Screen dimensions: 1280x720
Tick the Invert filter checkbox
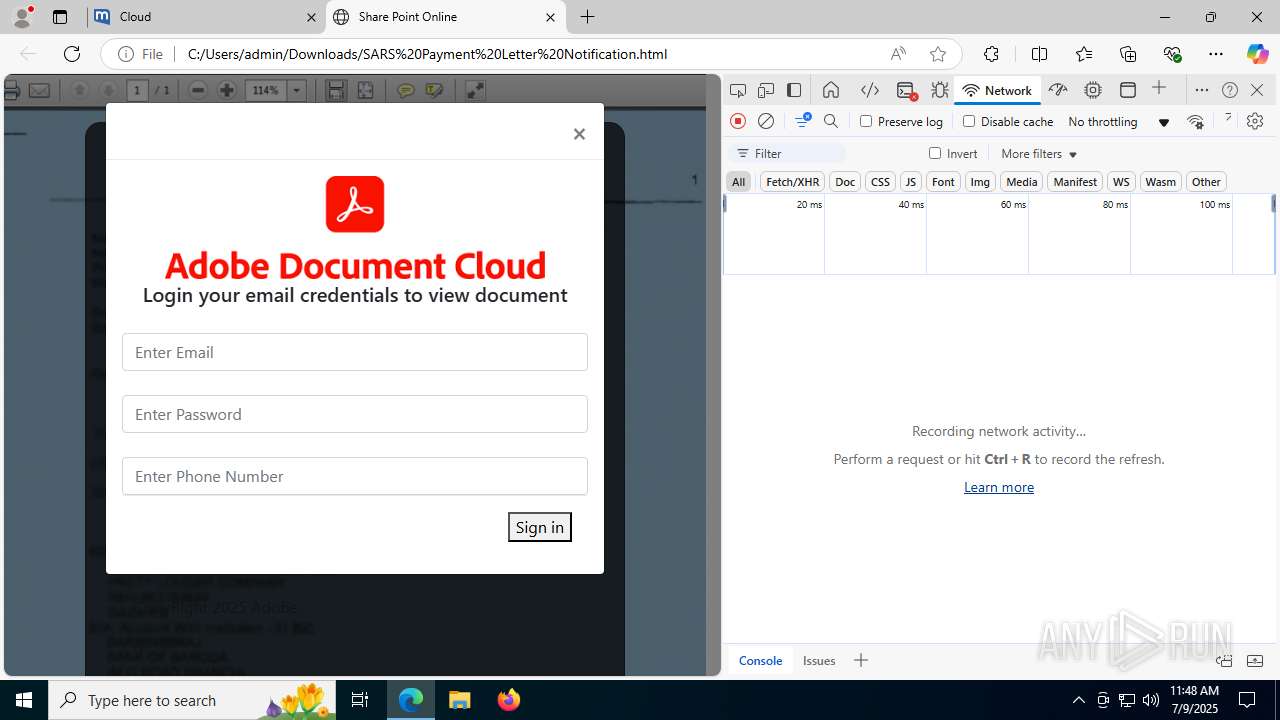pyautogui.click(x=935, y=153)
